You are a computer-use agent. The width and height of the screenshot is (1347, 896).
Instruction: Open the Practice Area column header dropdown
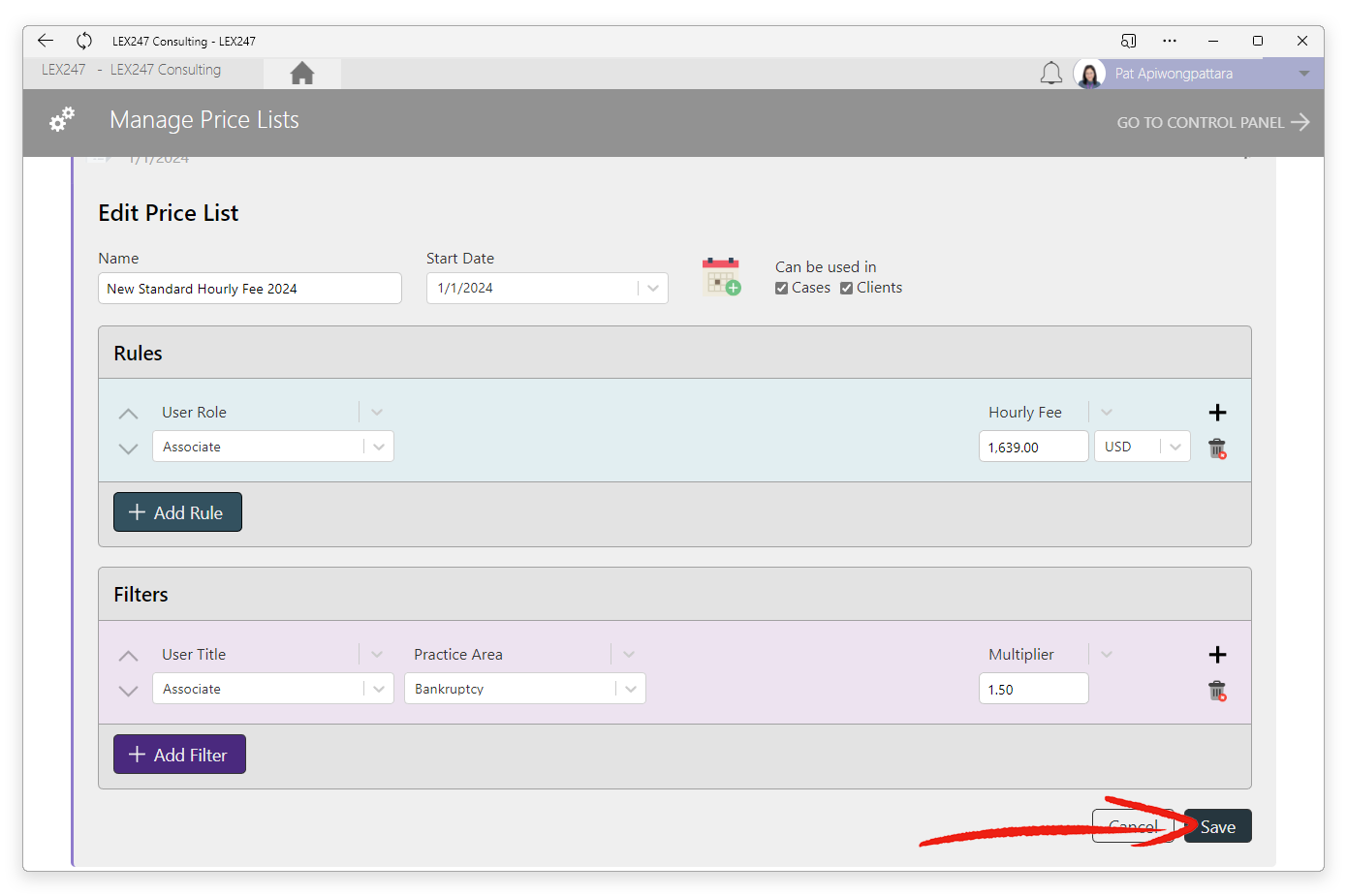(x=629, y=654)
